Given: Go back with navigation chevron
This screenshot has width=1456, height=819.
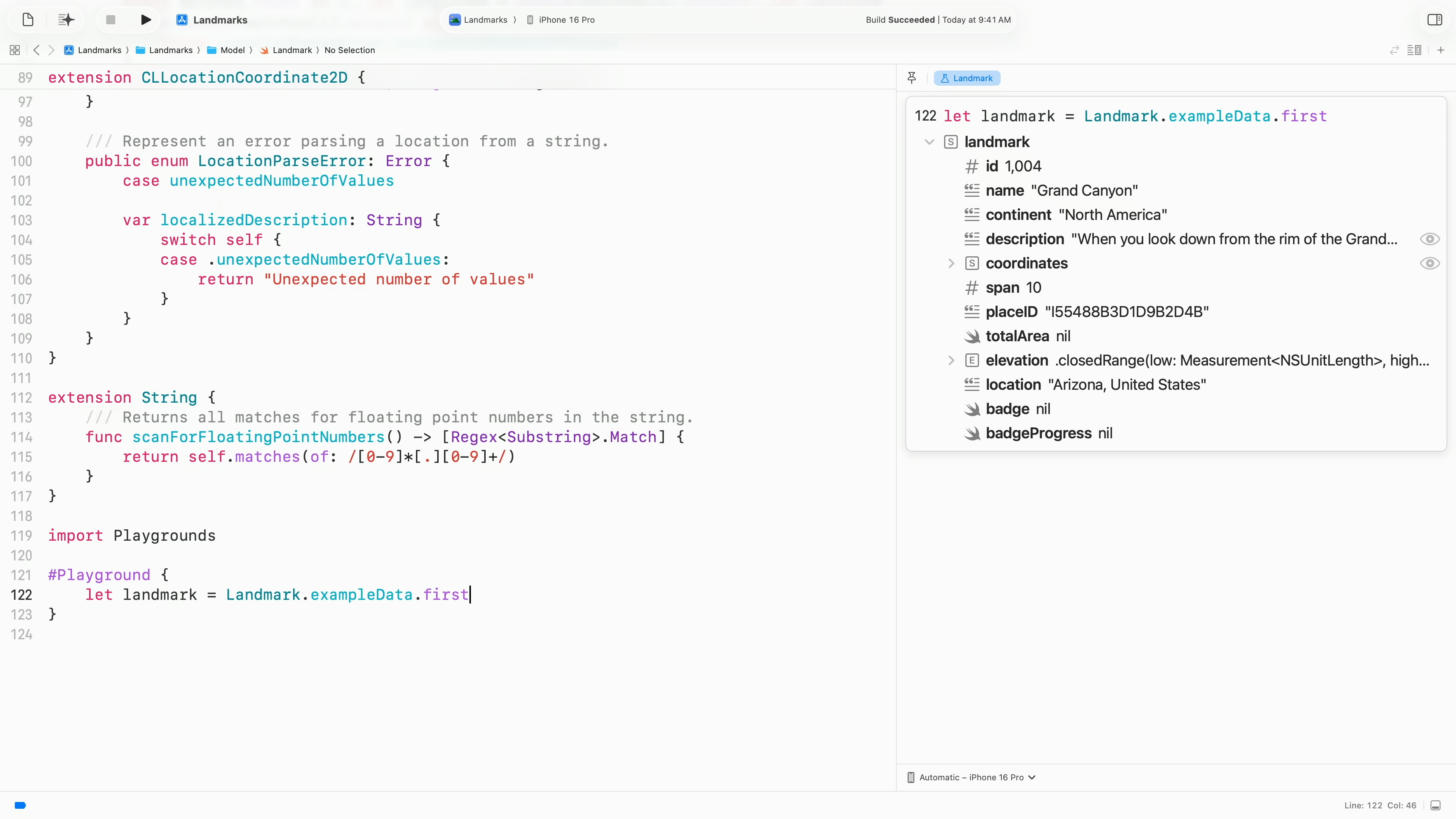Looking at the screenshot, I should (37, 50).
